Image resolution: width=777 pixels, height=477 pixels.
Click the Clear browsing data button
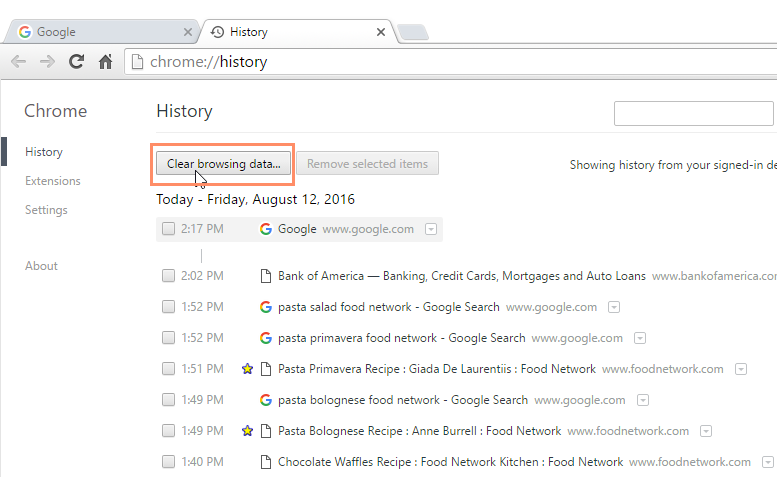pyautogui.click(x=223, y=164)
